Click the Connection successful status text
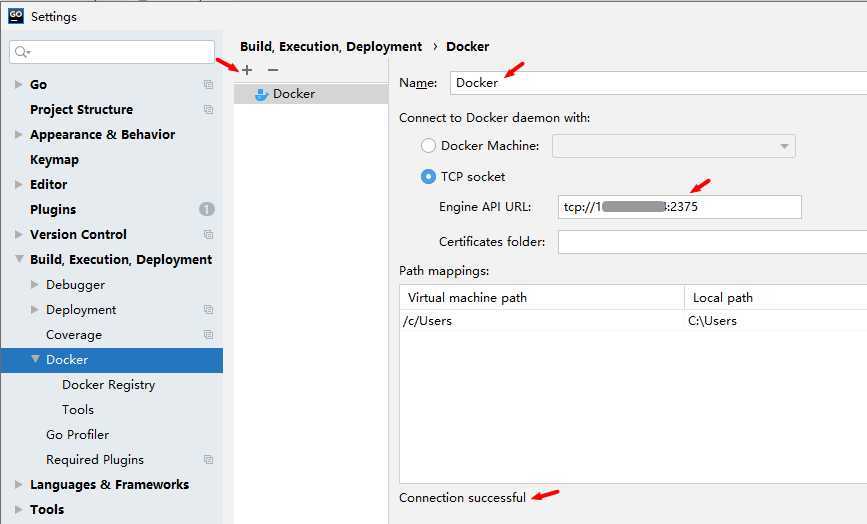 462,498
